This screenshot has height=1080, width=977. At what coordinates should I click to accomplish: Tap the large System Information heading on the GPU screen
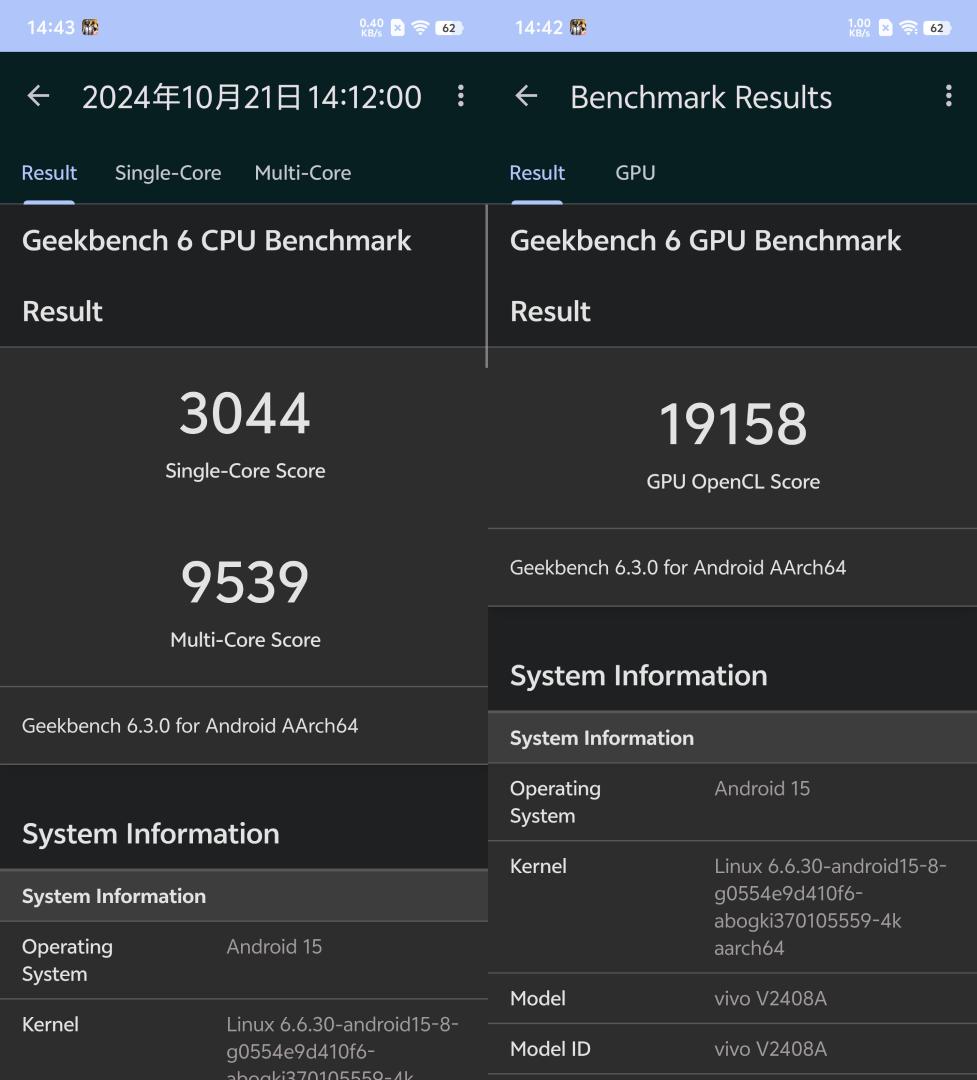tap(639, 676)
